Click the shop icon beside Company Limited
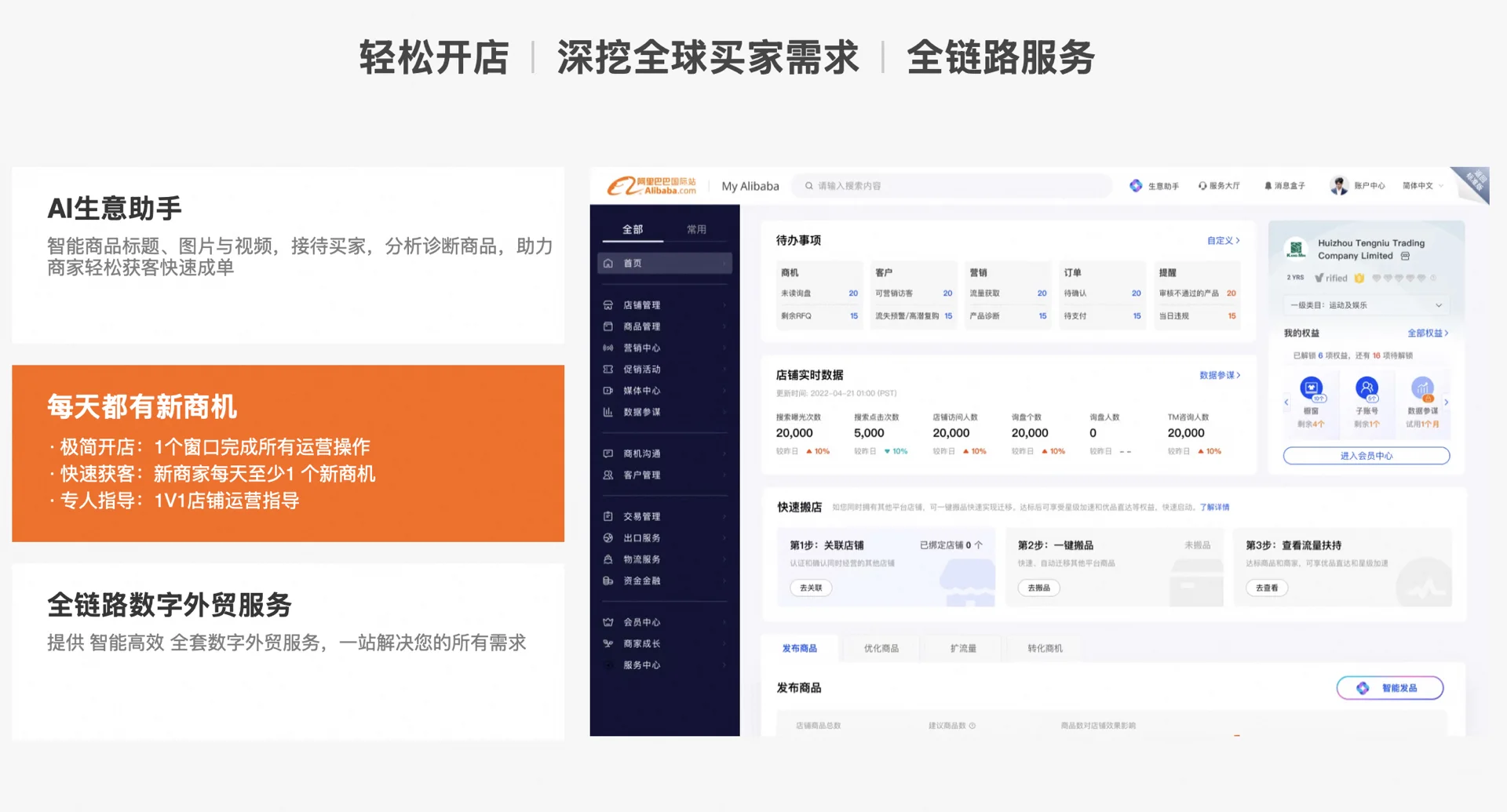 1405,256
